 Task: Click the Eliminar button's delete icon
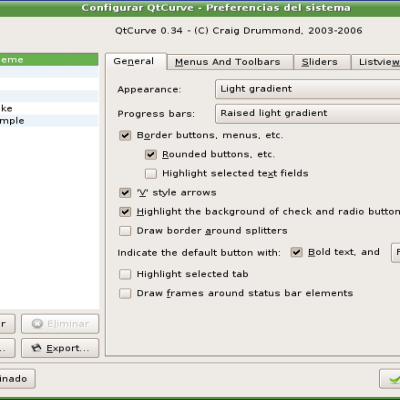pos(37,324)
